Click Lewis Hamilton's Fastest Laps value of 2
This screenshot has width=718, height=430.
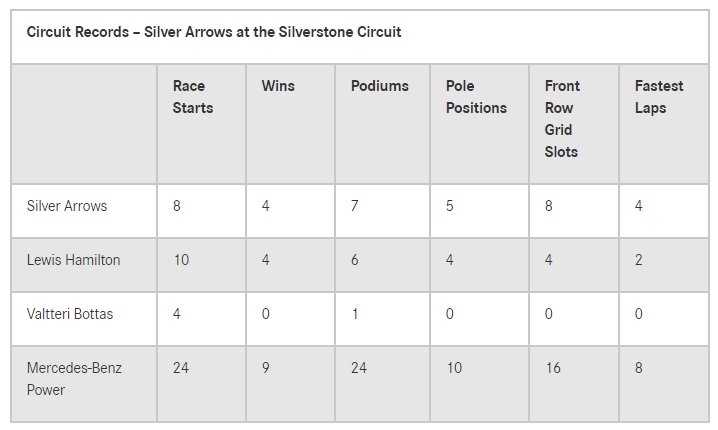(x=639, y=260)
